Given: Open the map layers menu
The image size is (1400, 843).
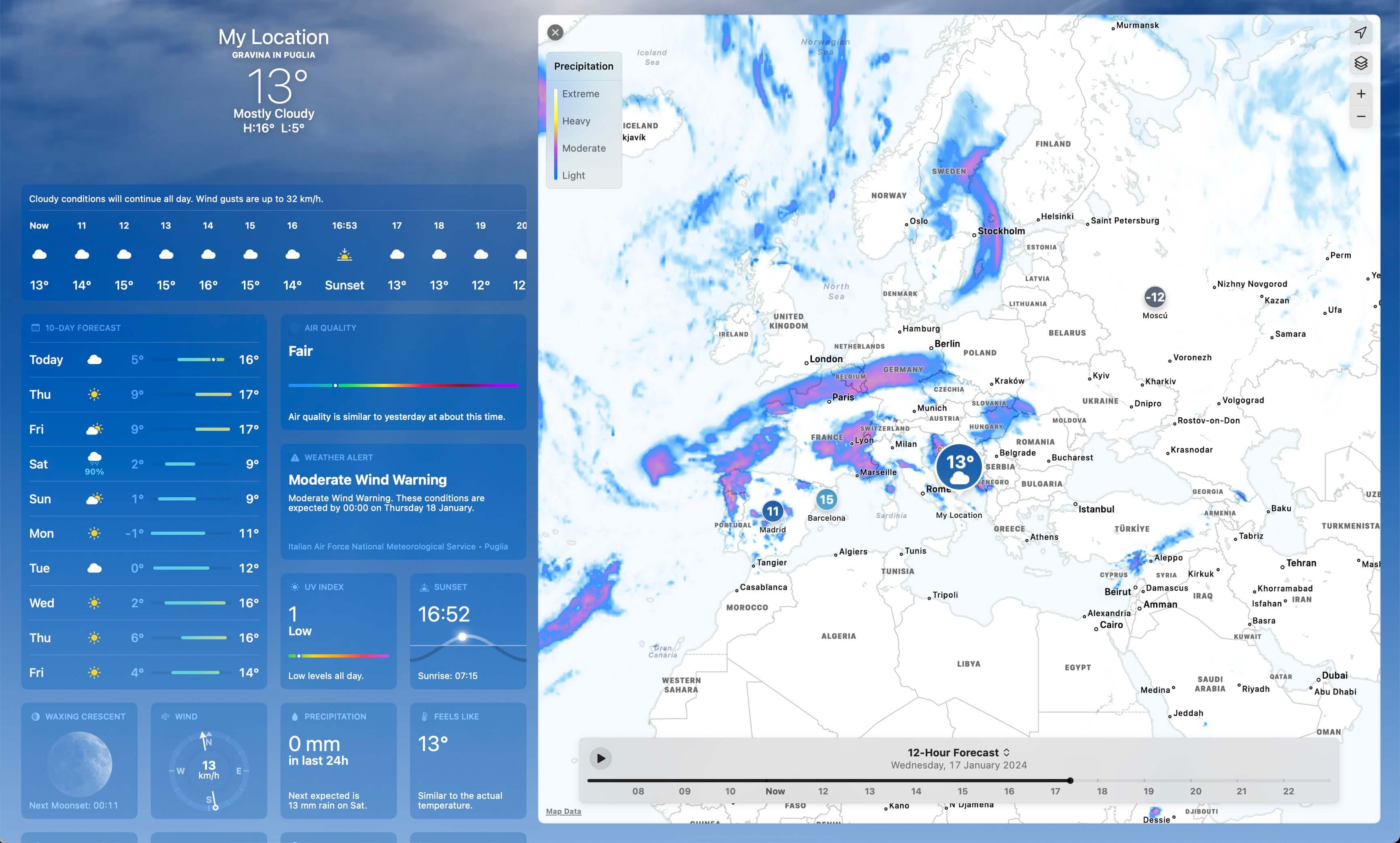Looking at the screenshot, I should 1360,63.
